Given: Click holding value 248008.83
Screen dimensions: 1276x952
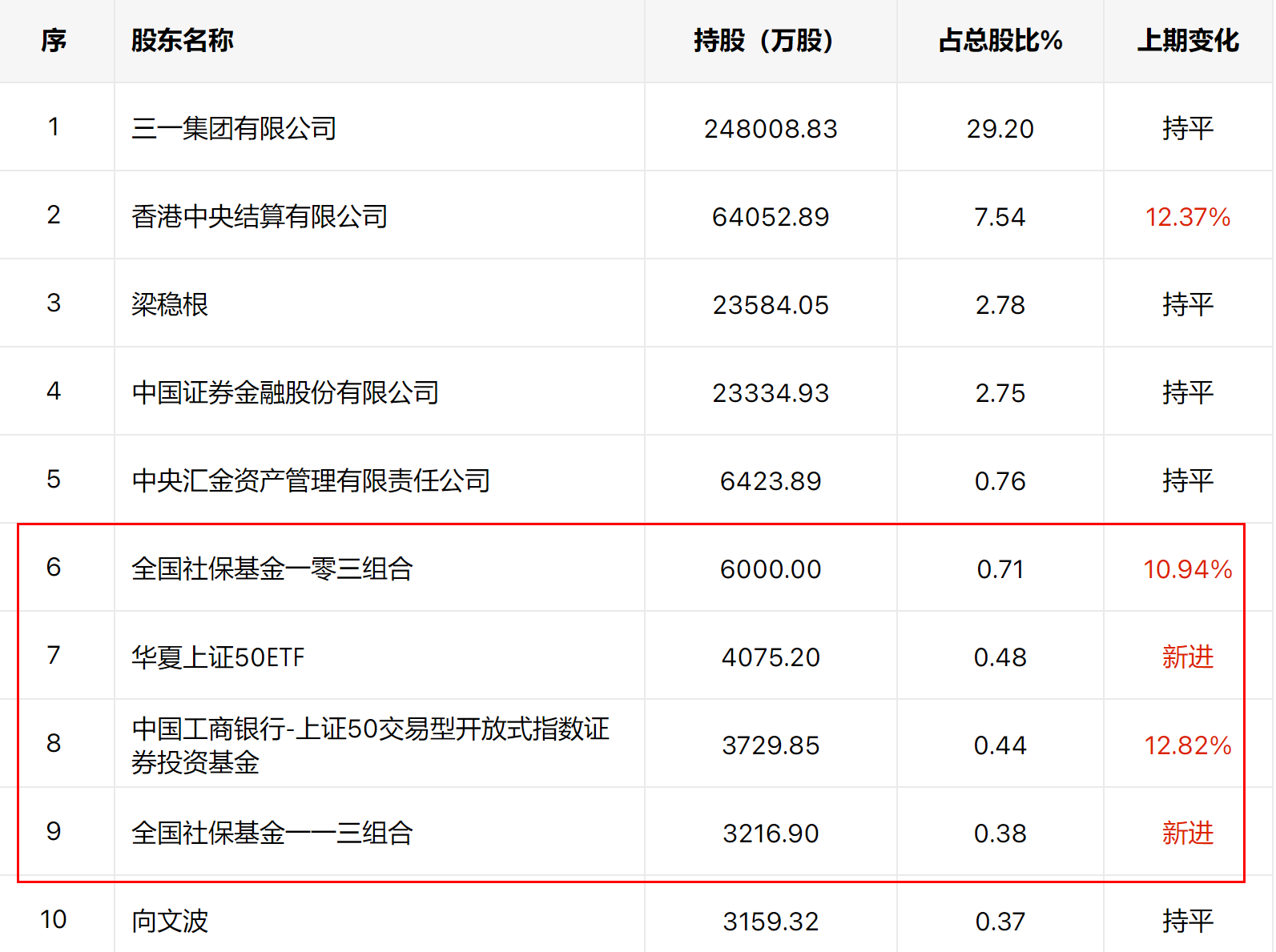Looking at the screenshot, I should click(771, 129).
